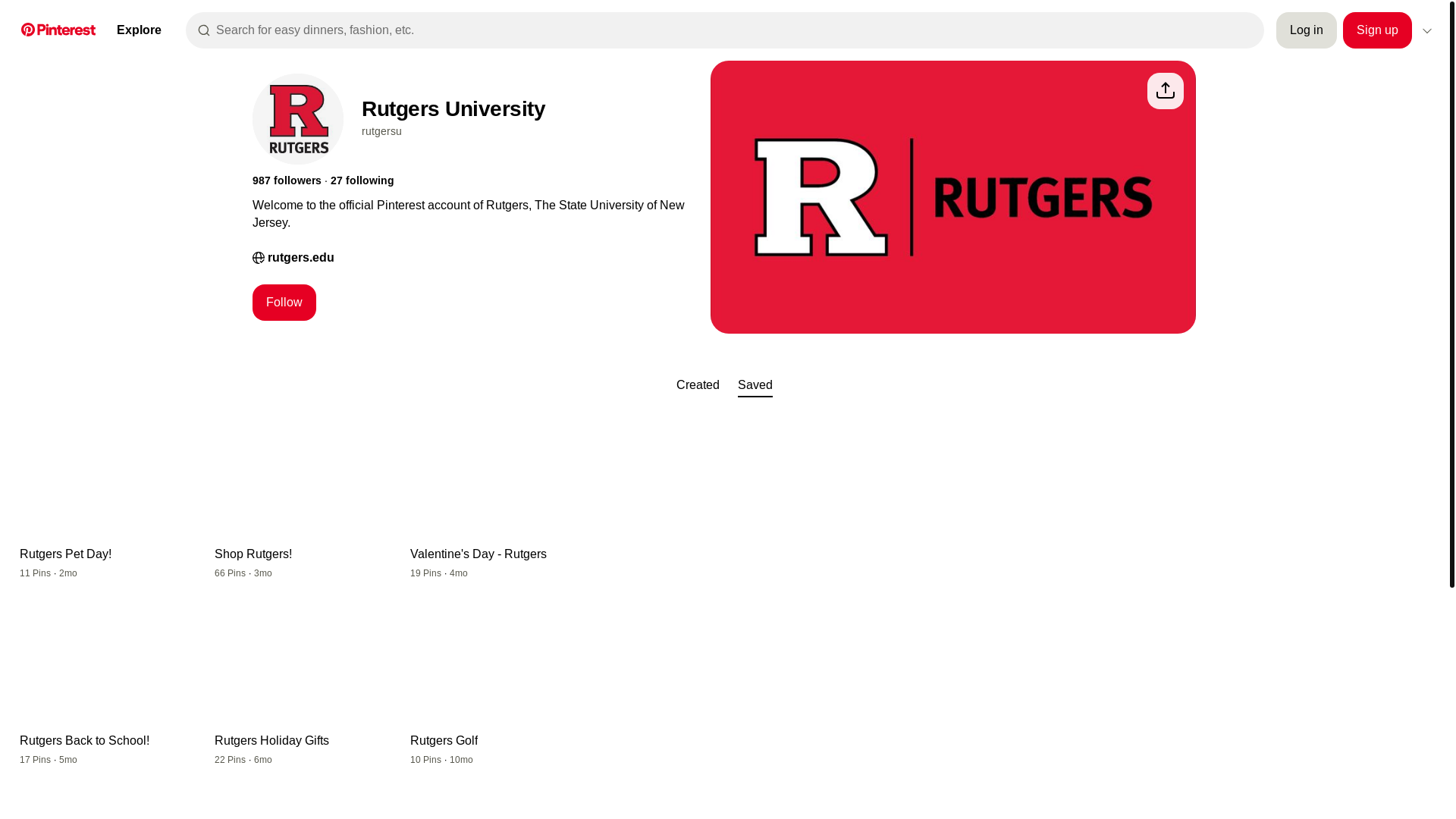Click the '17 Pins' count text

click(35, 760)
